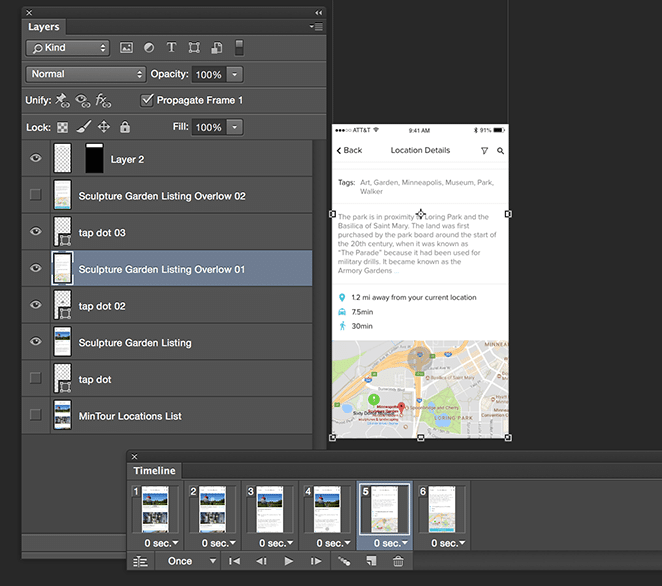This screenshot has width=662, height=586.
Task: Hide Layer 2 using its eye icon
Action: click(x=36, y=159)
